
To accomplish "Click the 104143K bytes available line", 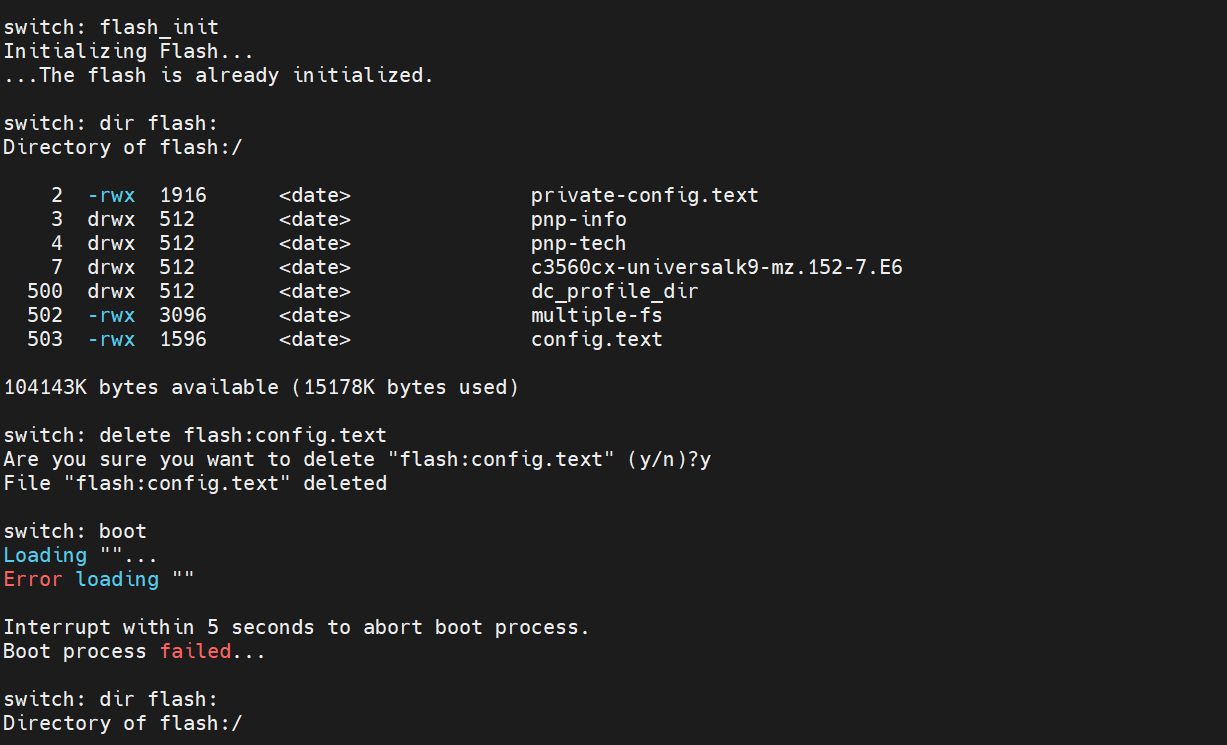I will point(261,387).
